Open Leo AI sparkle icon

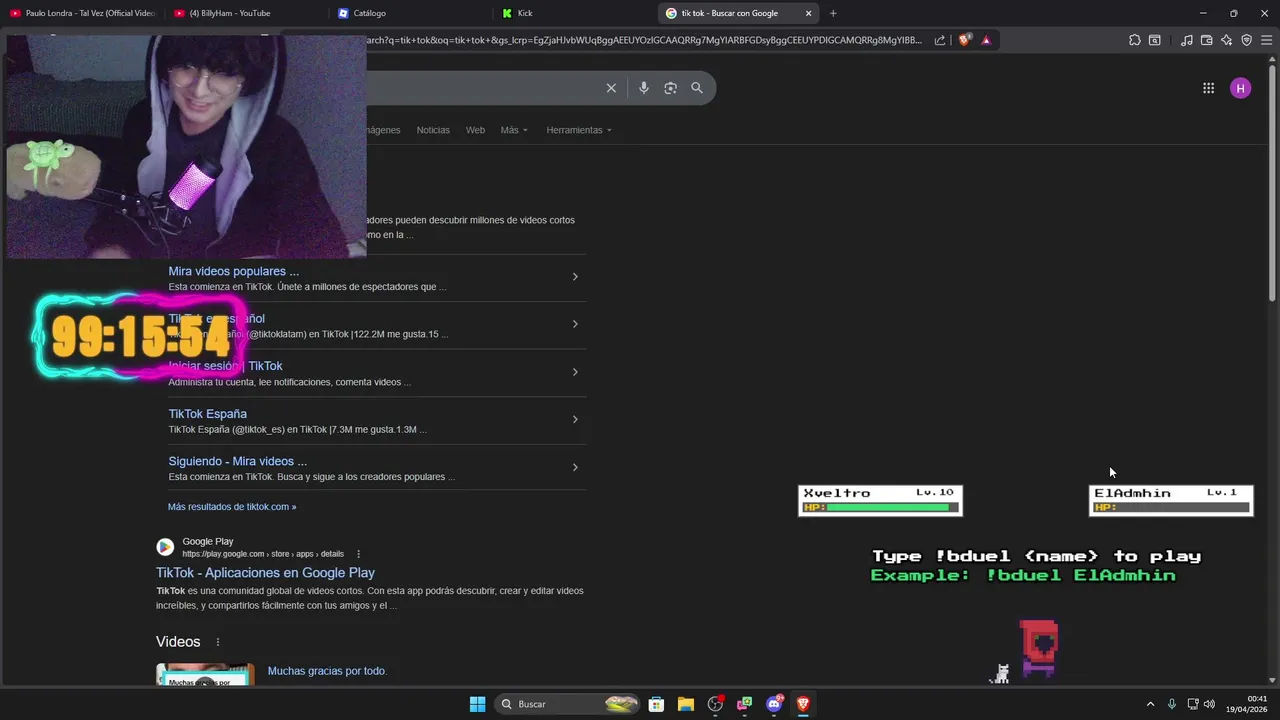(1226, 40)
